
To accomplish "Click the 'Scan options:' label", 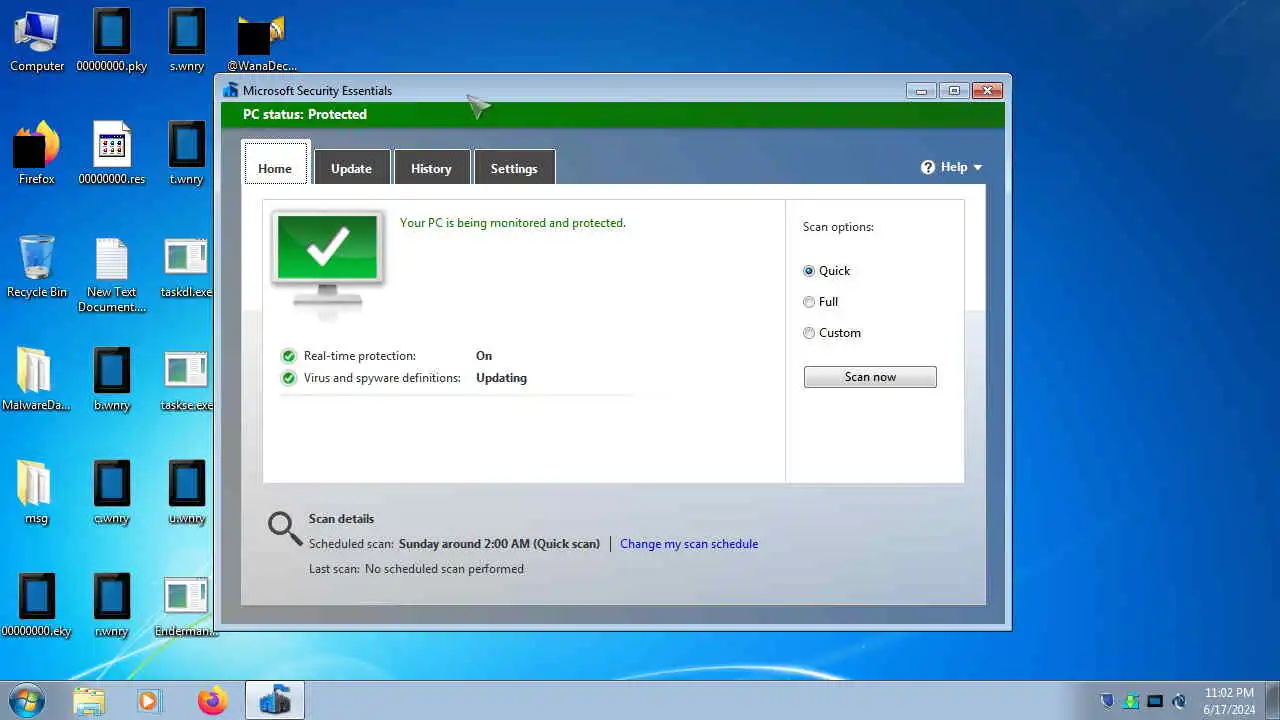I will [838, 227].
